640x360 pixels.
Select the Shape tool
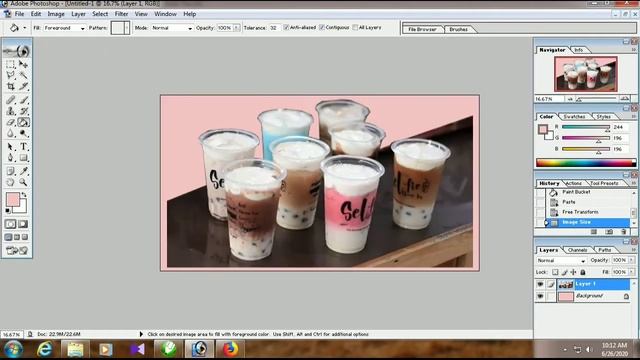[23, 158]
